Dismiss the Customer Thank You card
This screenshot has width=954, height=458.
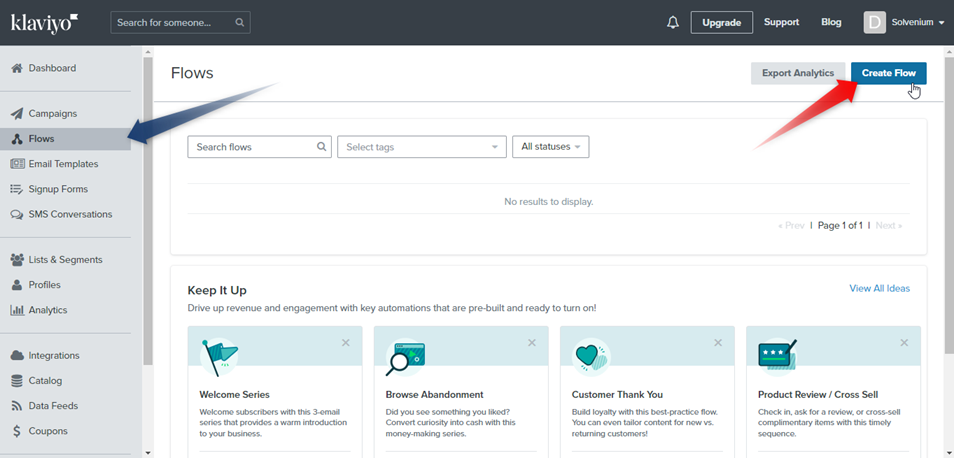pos(718,343)
